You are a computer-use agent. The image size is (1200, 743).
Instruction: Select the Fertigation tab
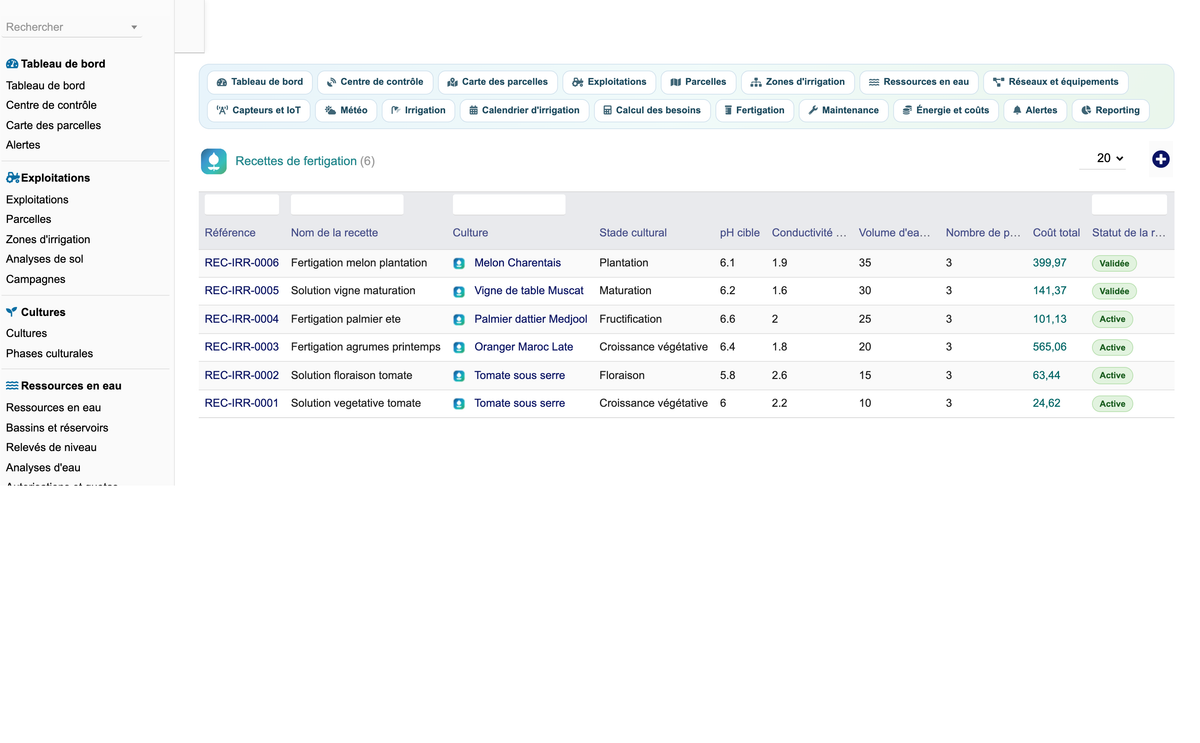pos(755,110)
